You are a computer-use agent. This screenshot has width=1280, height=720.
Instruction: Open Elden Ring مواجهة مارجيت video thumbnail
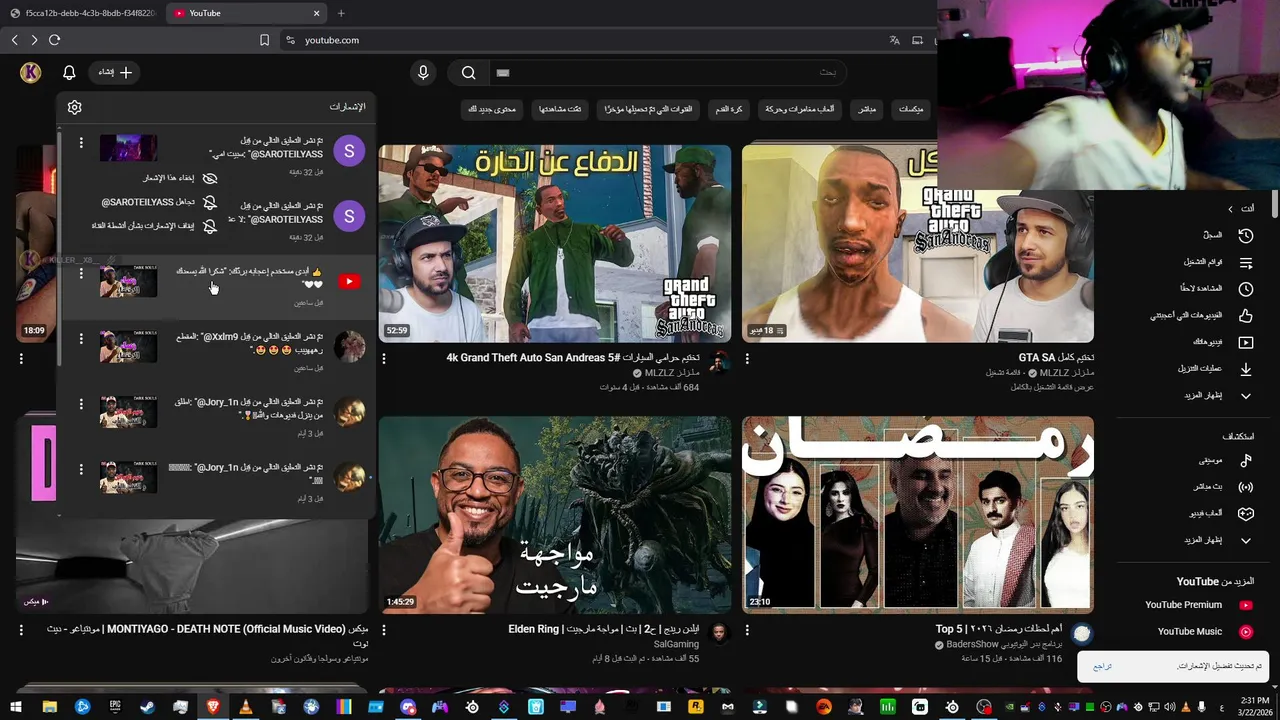(555, 514)
